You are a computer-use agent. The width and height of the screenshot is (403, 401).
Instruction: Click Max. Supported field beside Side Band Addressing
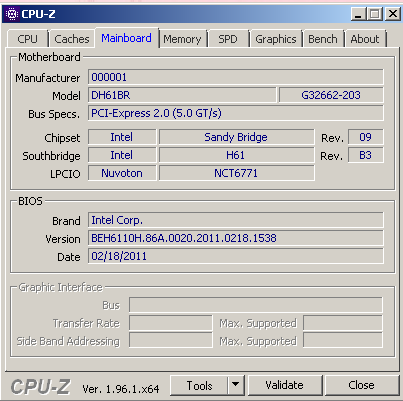pyautogui.click(x=343, y=341)
